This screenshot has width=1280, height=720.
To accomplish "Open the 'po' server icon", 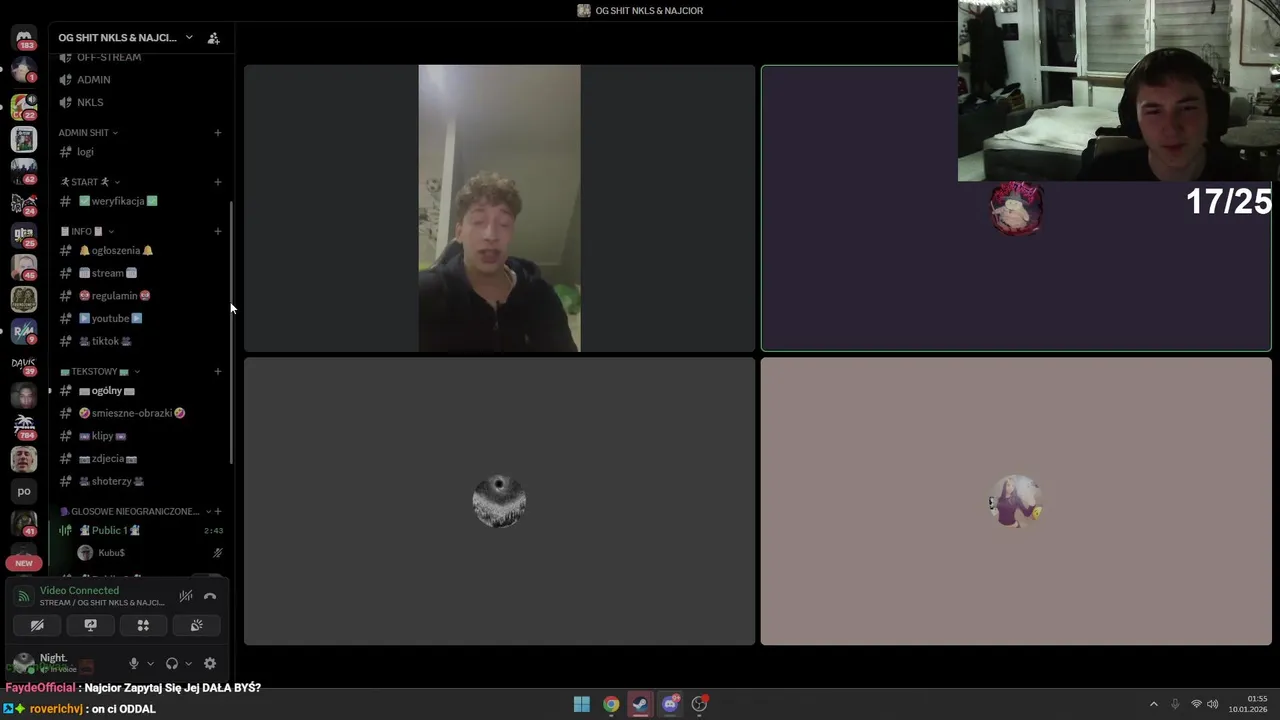I will click(24, 491).
